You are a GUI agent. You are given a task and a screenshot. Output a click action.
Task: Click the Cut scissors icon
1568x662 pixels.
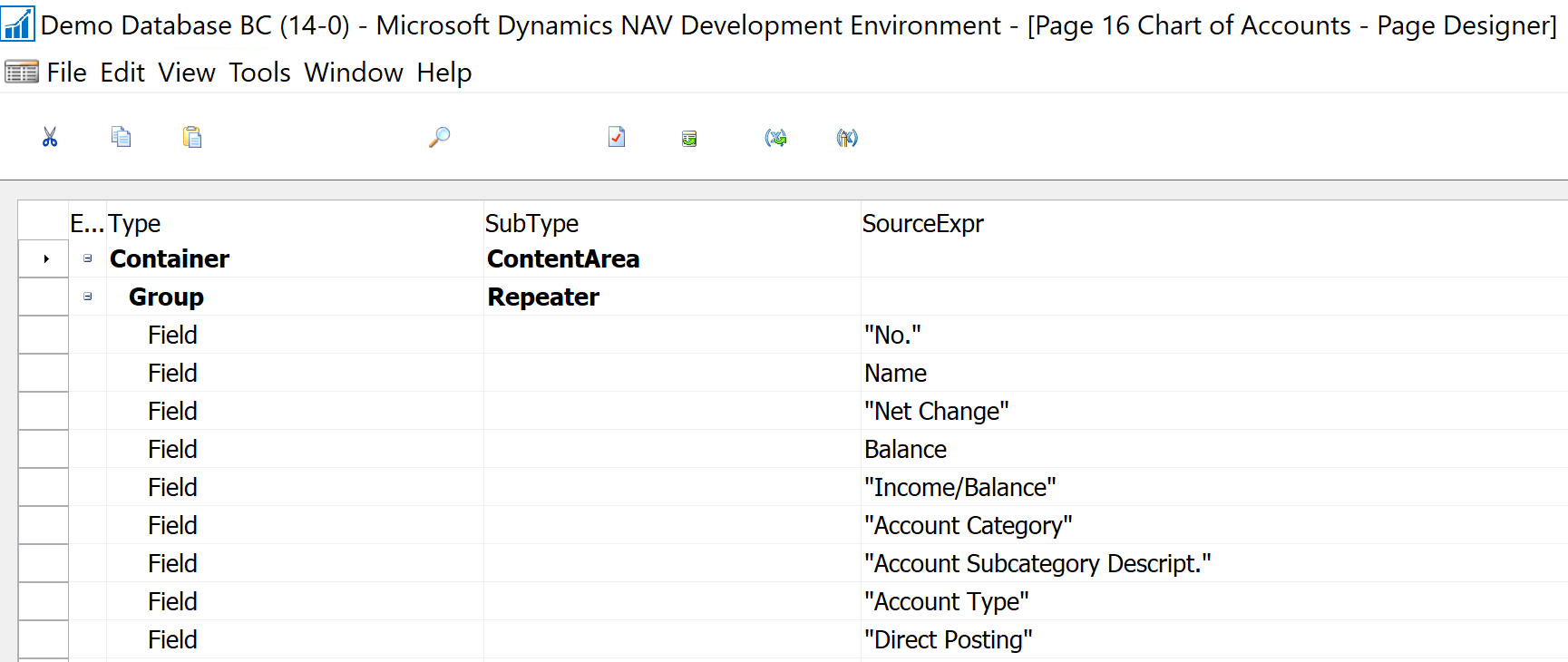click(50, 137)
